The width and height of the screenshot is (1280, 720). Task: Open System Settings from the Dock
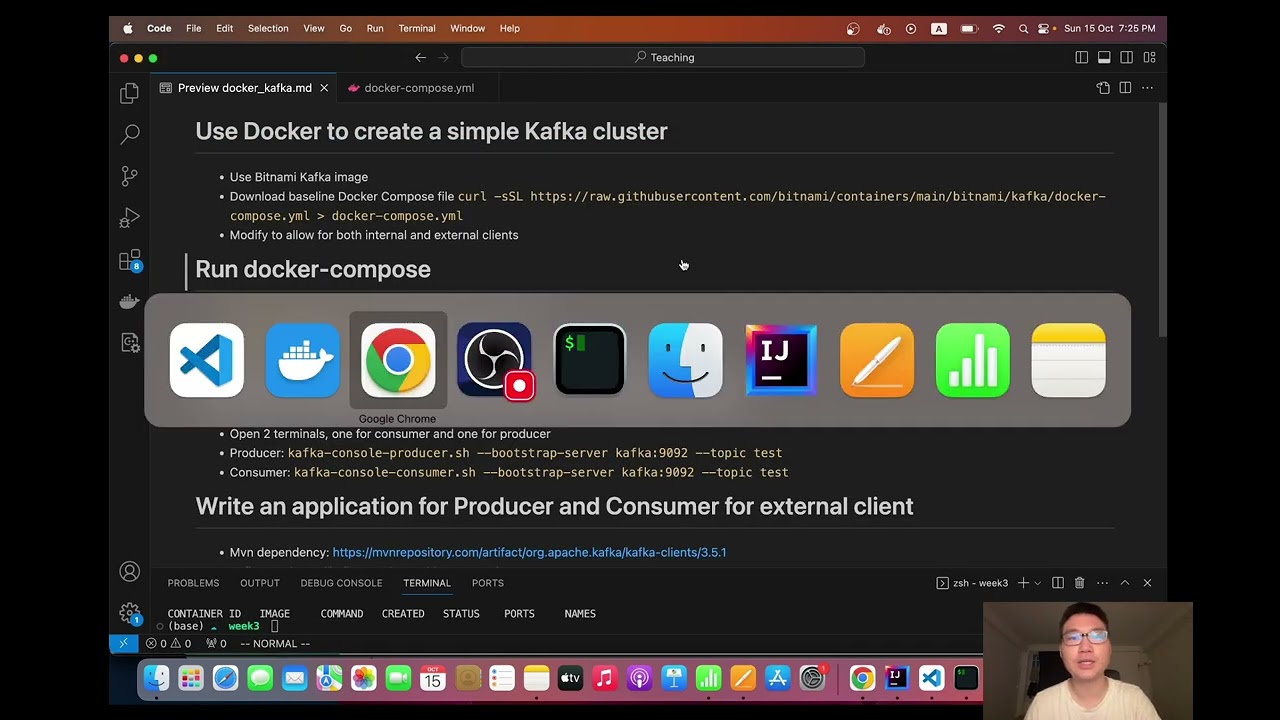coord(813,679)
